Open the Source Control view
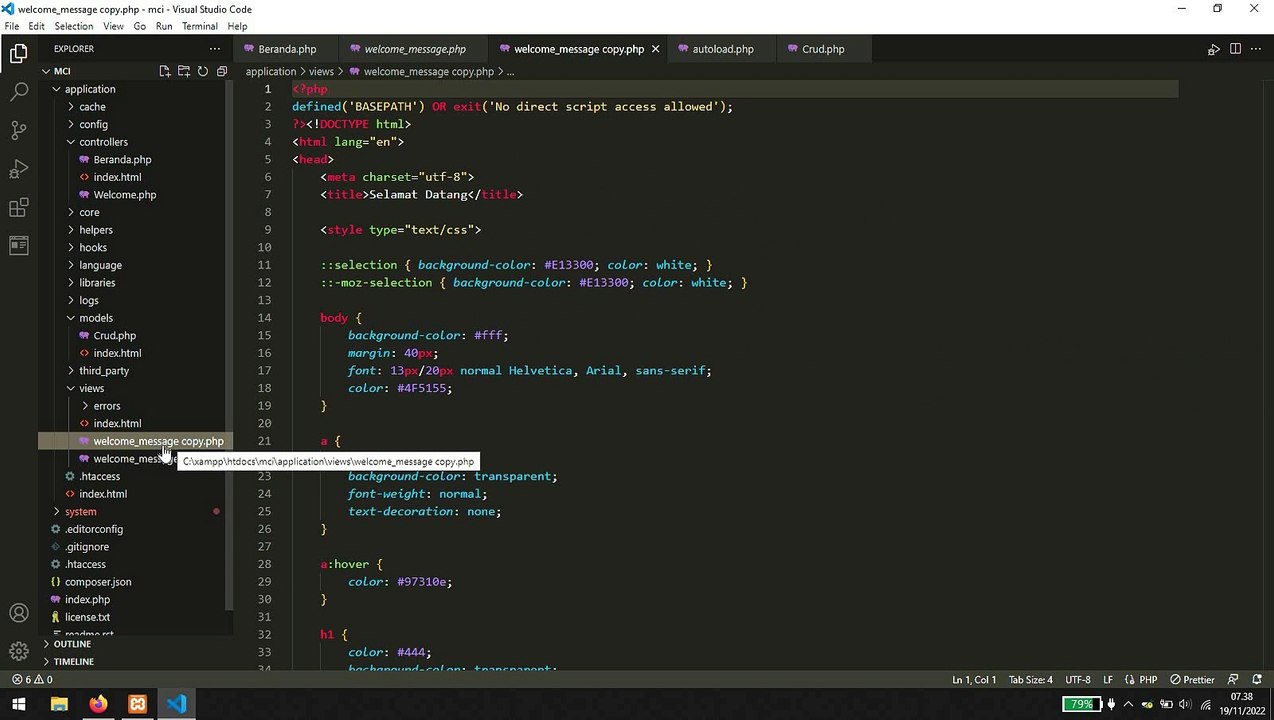This screenshot has height=720, width=1274. pyautogui.click(x=18, y=130)
